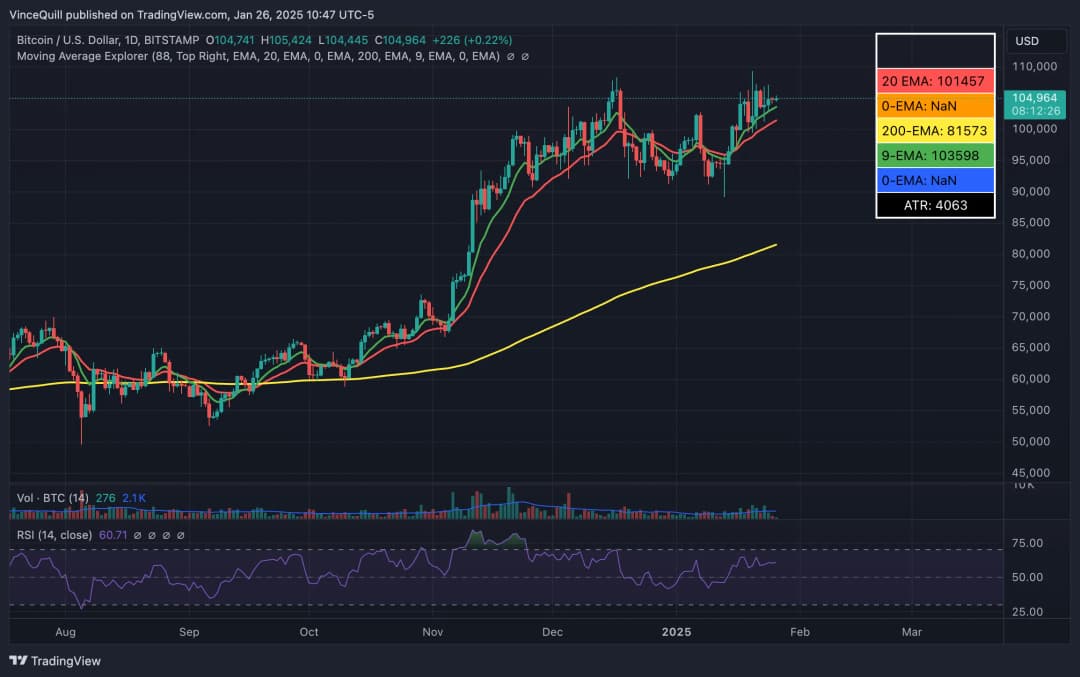The image size is (1080, 677).
Task: Click the 2025 label on time axis
Action: [677, 632]
